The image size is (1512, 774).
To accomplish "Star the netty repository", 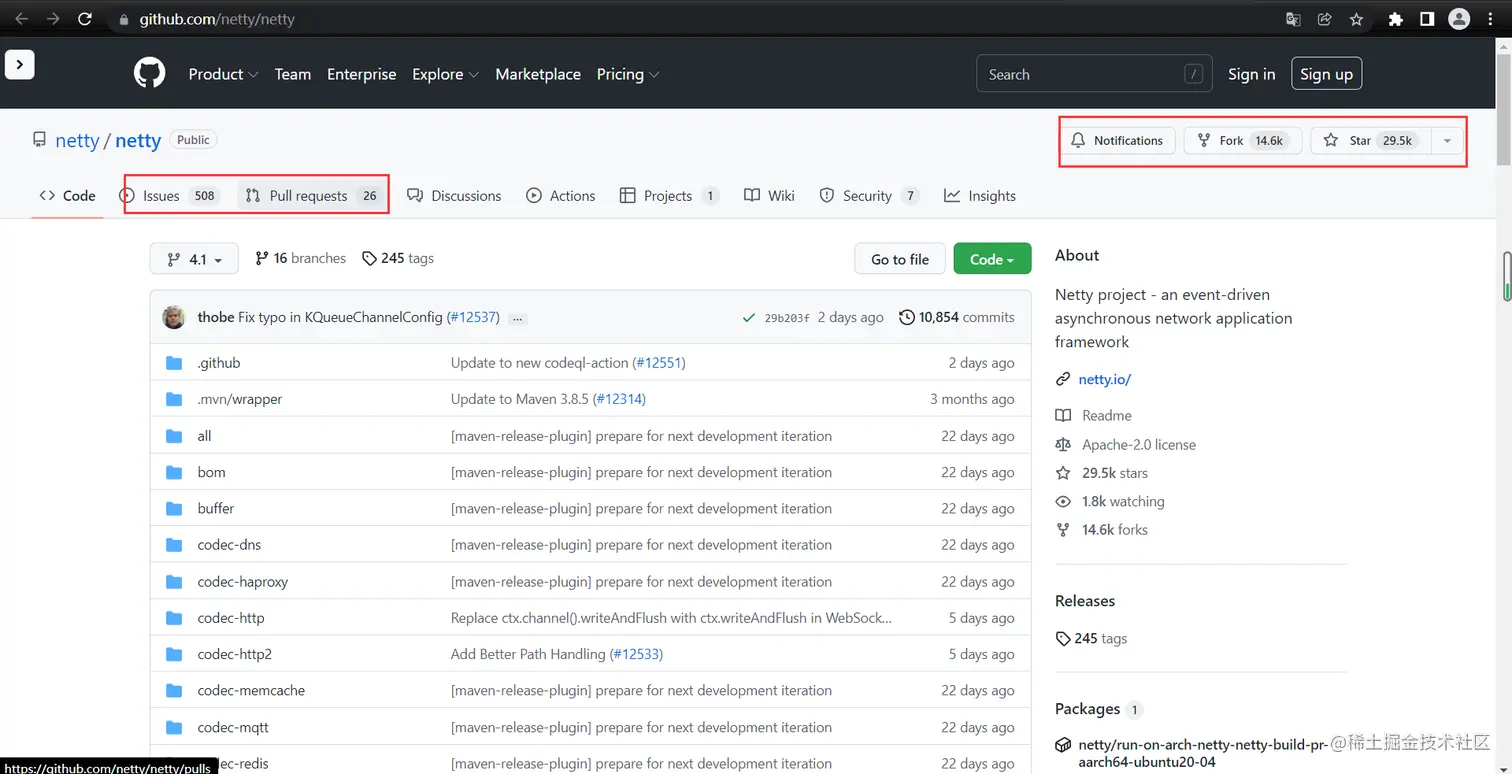I will [x=1371, y=141].
